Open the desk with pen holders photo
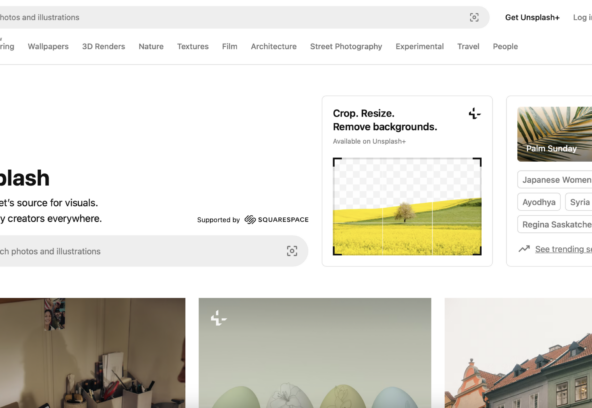The height and width of the screenshot is (408, 592). tap(92, 353)
